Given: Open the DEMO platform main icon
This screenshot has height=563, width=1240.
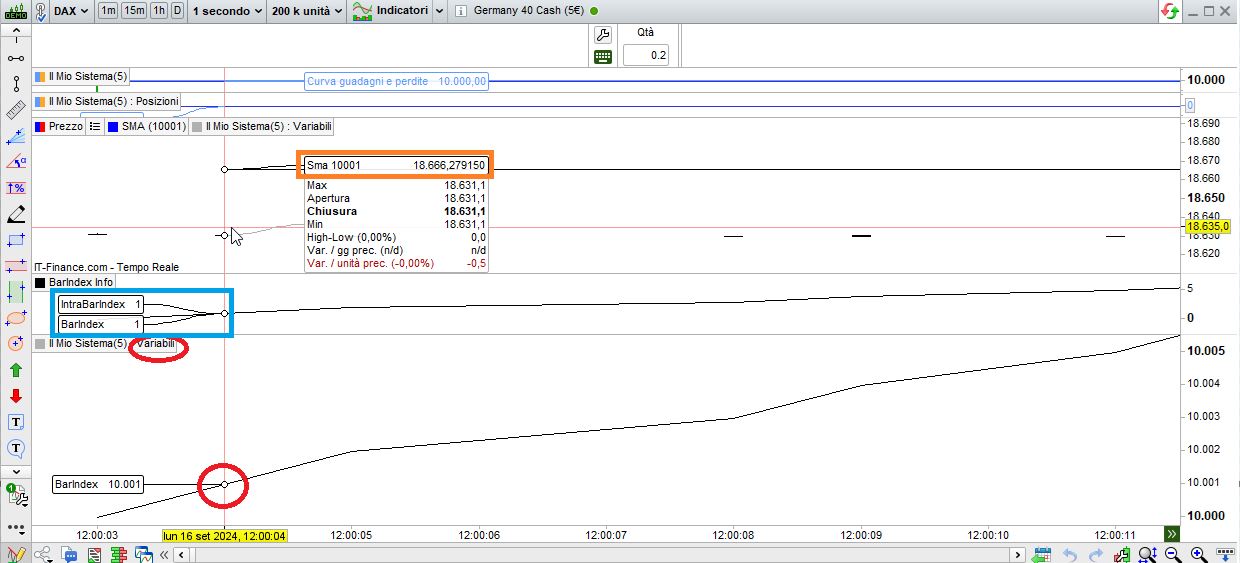Looking at the screenshot, I should click(x=16, y=11).
